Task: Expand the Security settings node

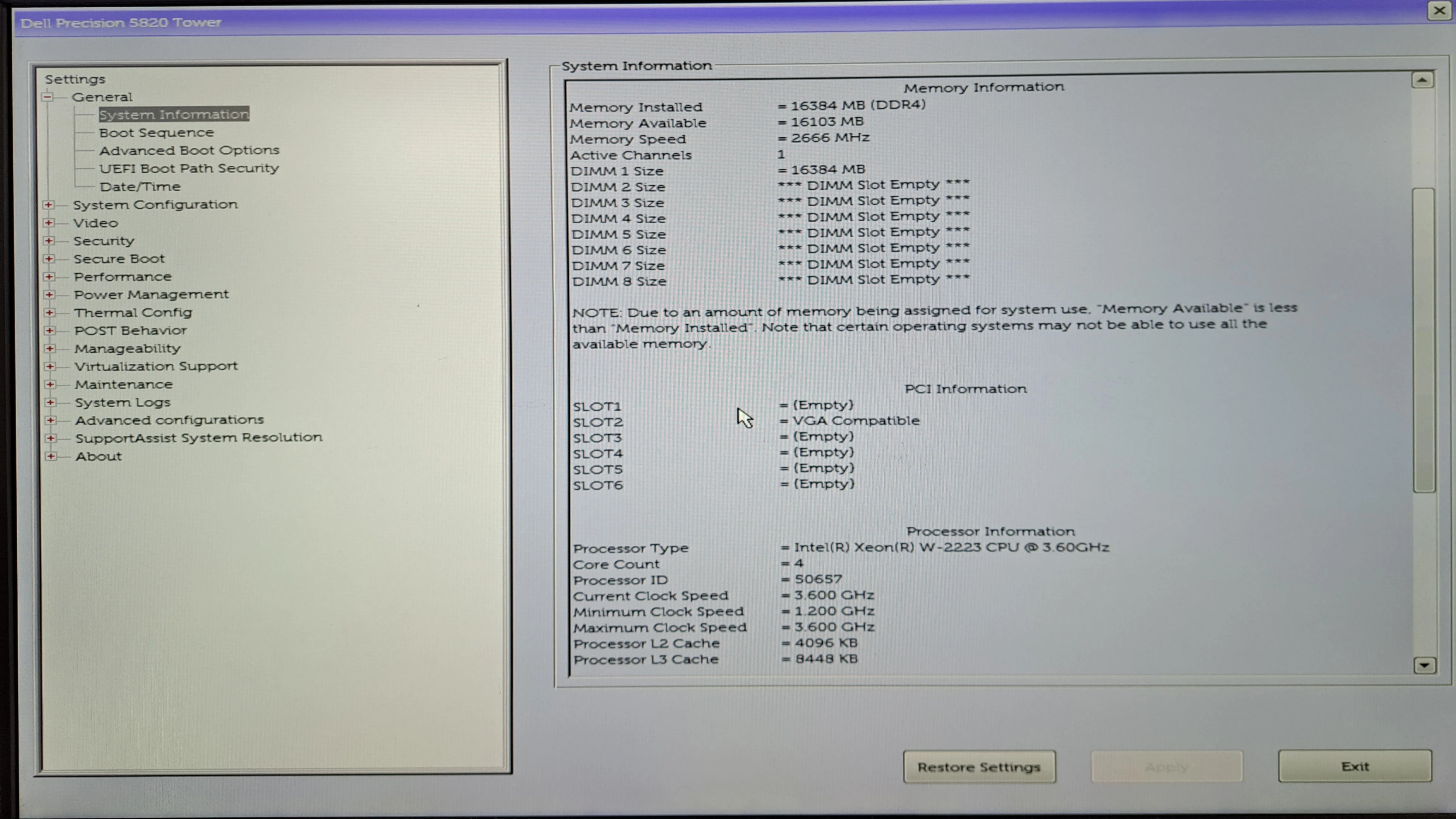Action: coord(49,241)
